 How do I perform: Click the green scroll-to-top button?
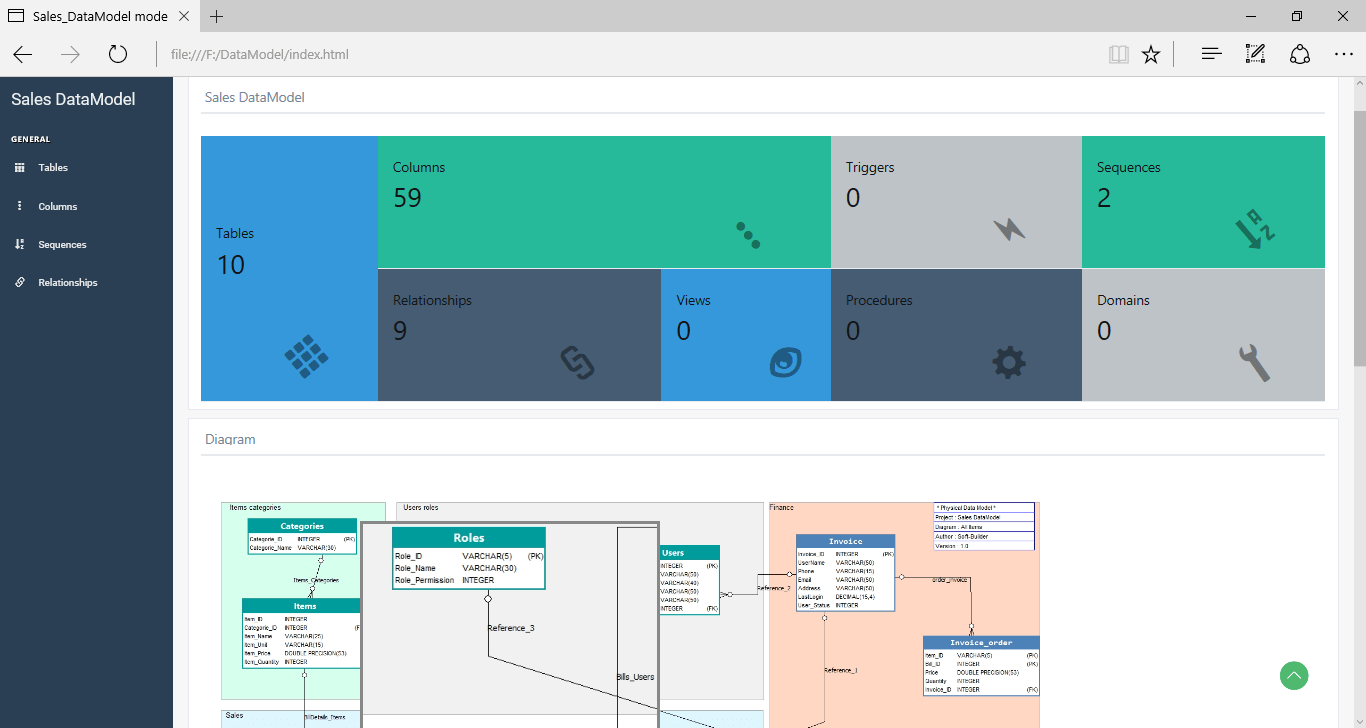tap(1294, 676)
